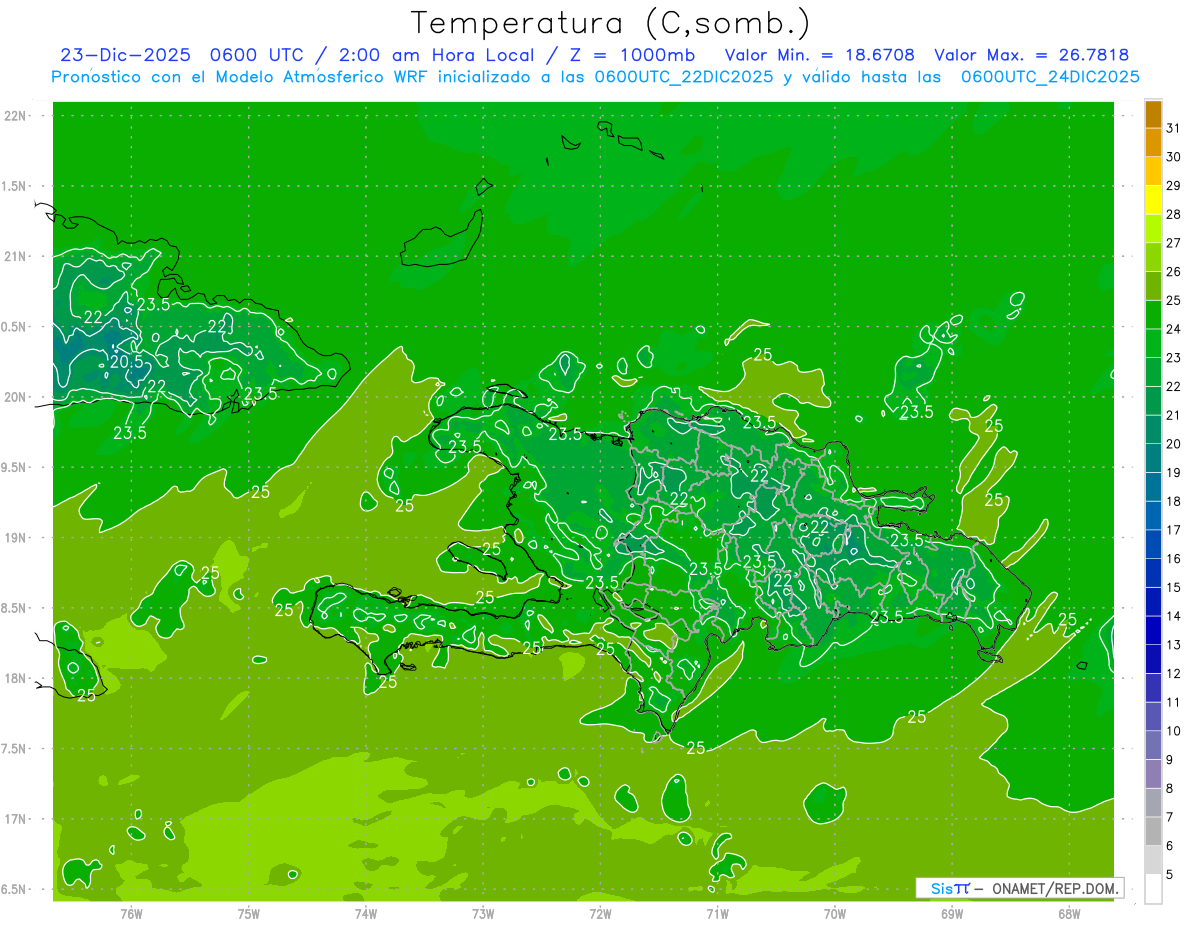The width and height of the screenshot is (1200, 927).
Task: Click the "73W" longitude axis label
Action: (483, 913)
